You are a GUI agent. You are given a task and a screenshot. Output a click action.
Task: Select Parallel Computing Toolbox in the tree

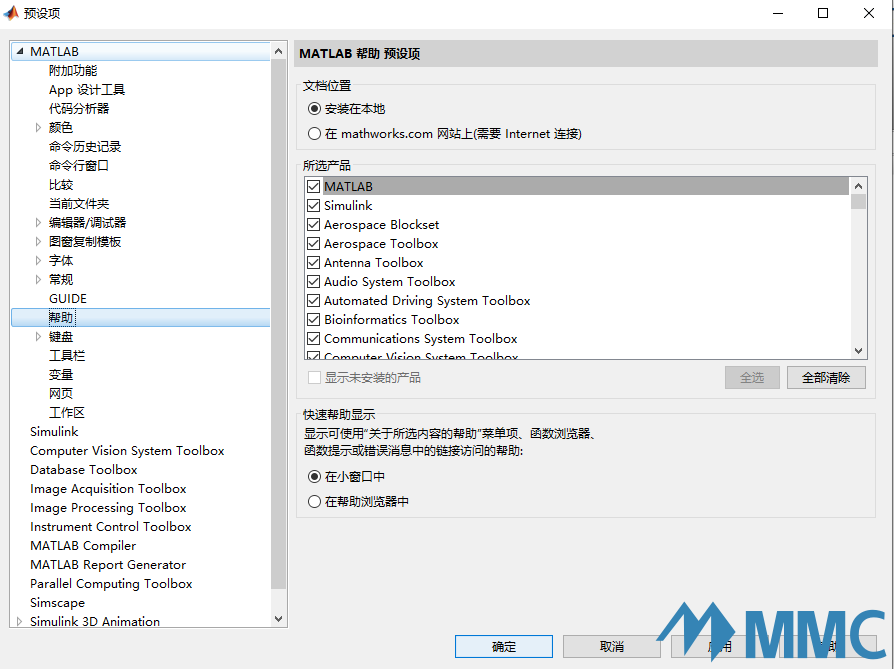111,583
